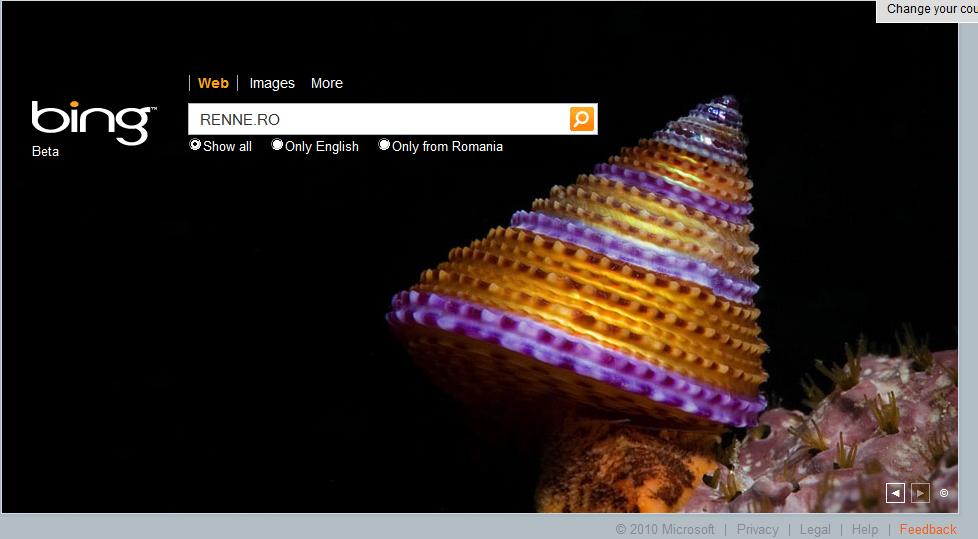Click the snail shell background photo
The image size is (978, 539).
[600, 300]
